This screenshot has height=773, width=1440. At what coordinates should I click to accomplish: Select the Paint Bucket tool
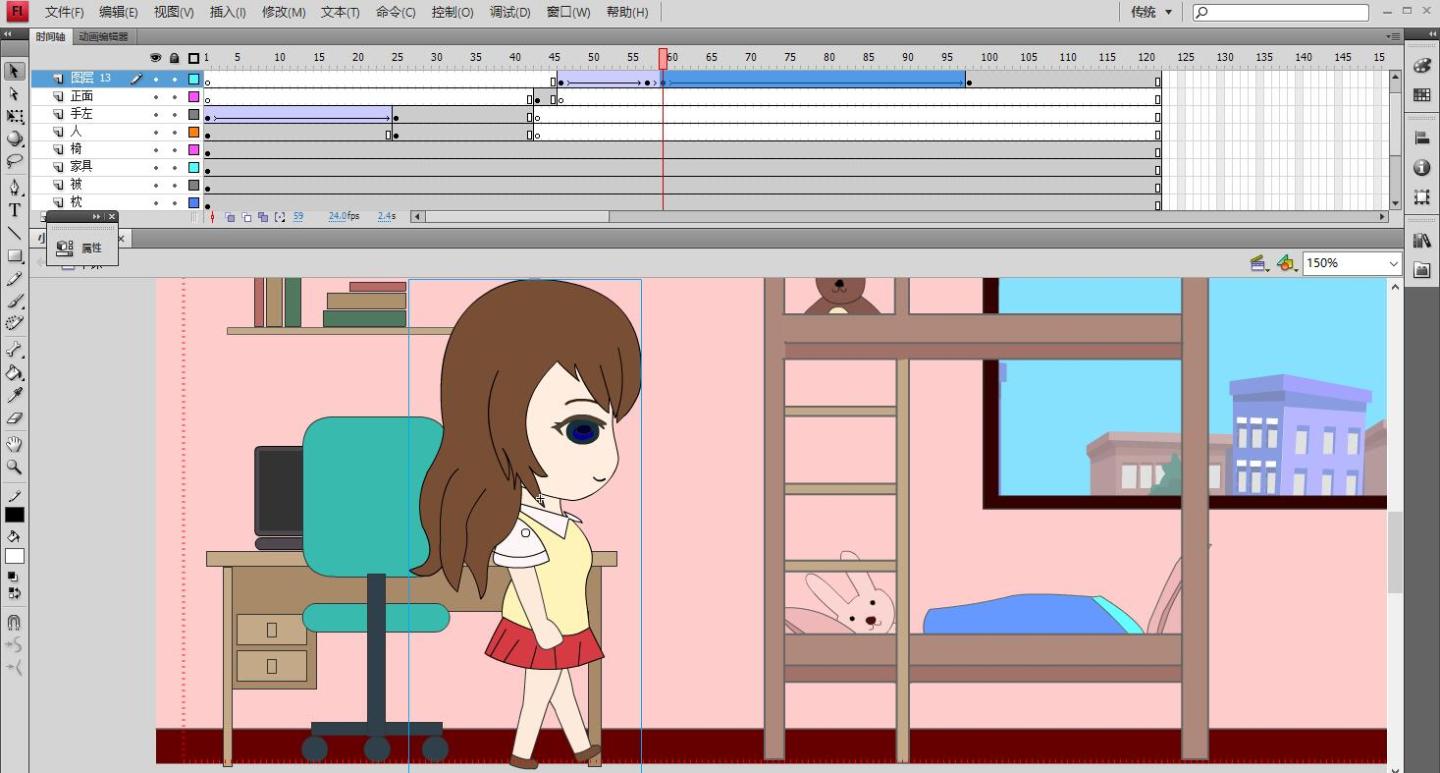tap(14, 373)
